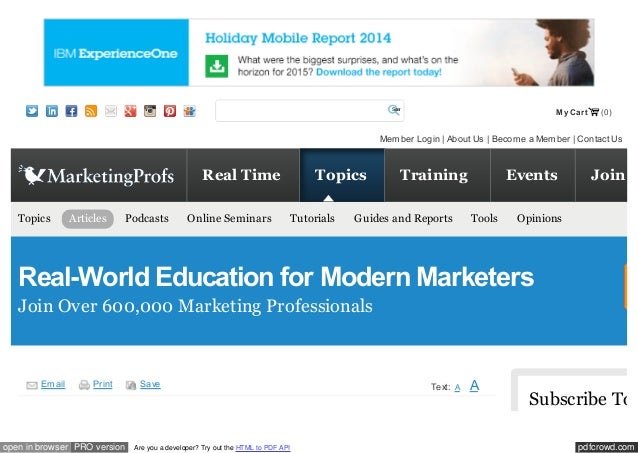Open the LinkedIn social icon
This screenshot has width=638, height=453.
(52, 111)
